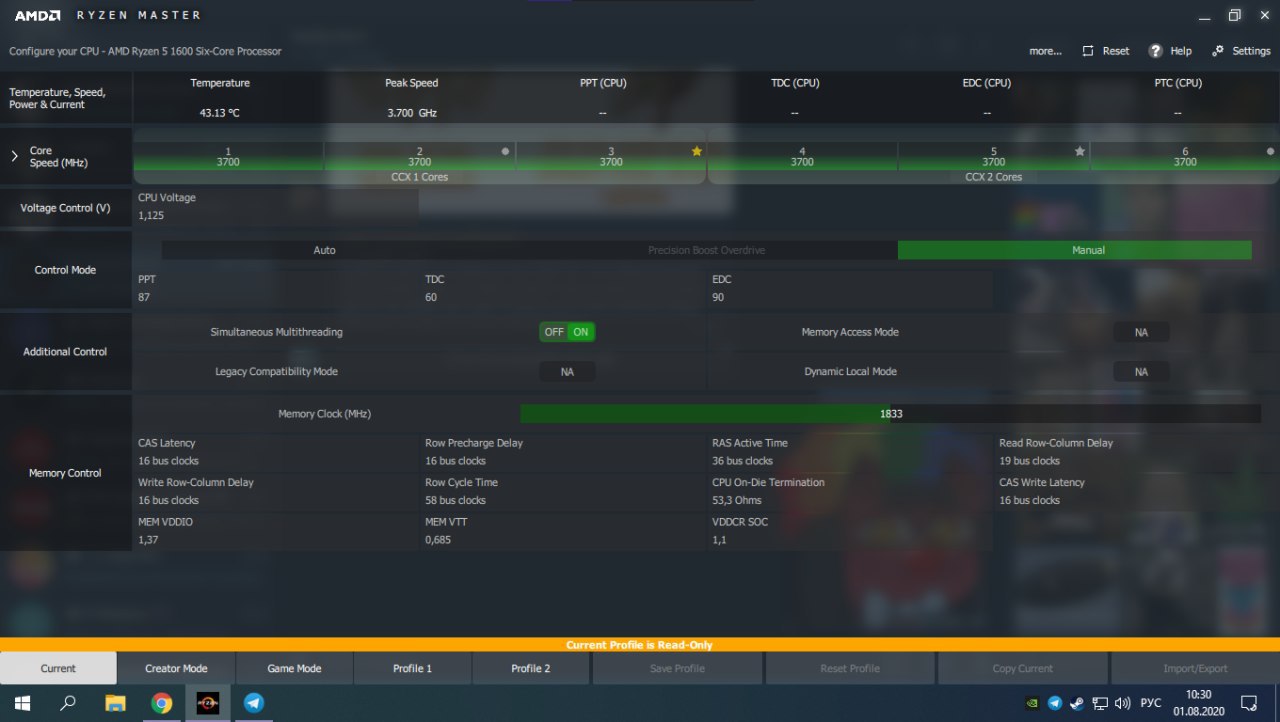Click CPU On-Die Termination 53,3 Ohms
1280x722 pixels.
click(737, 500)
